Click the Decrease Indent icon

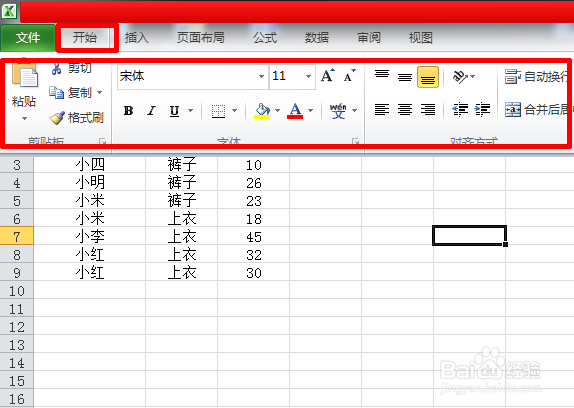click(x=460, y=109)
